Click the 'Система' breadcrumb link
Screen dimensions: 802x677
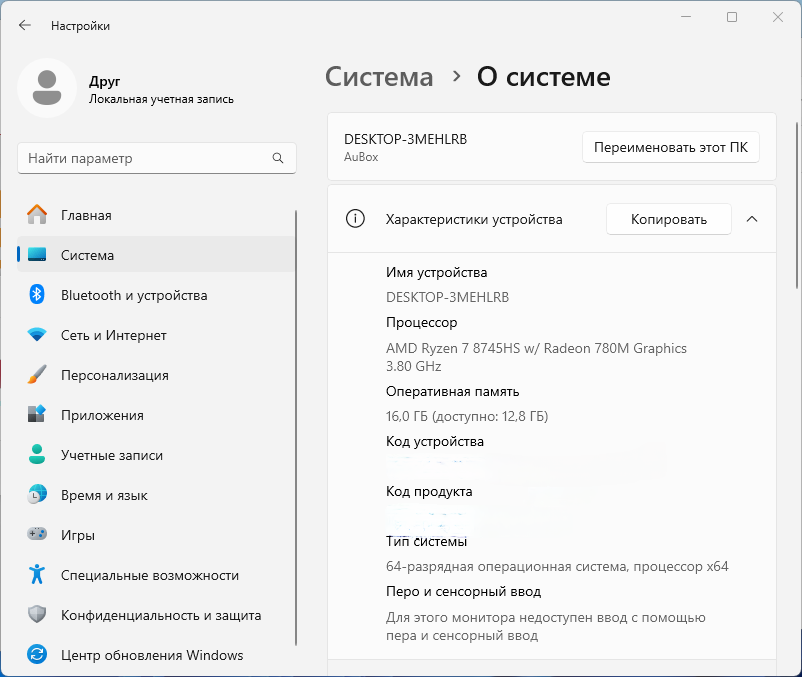click(x=380, y=77)
